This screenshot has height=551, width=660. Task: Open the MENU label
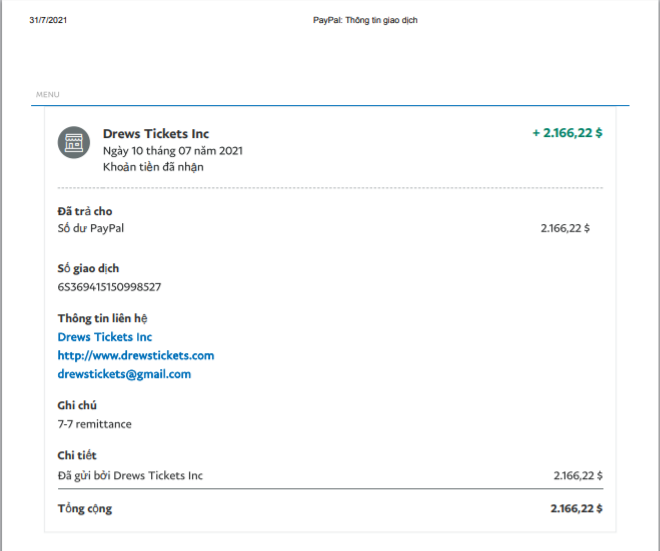pyautogui.click(x=48, y=95)
